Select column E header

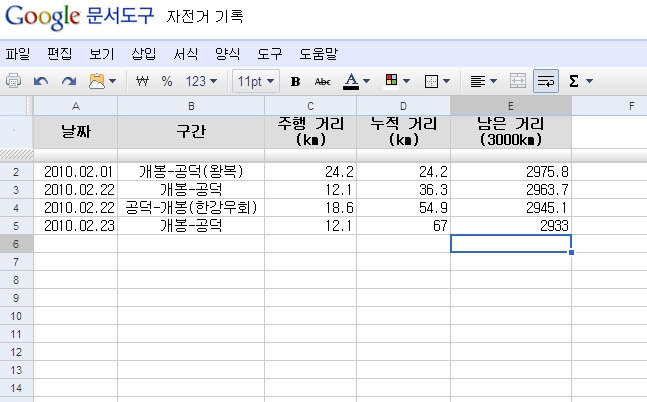click(511, 106)
